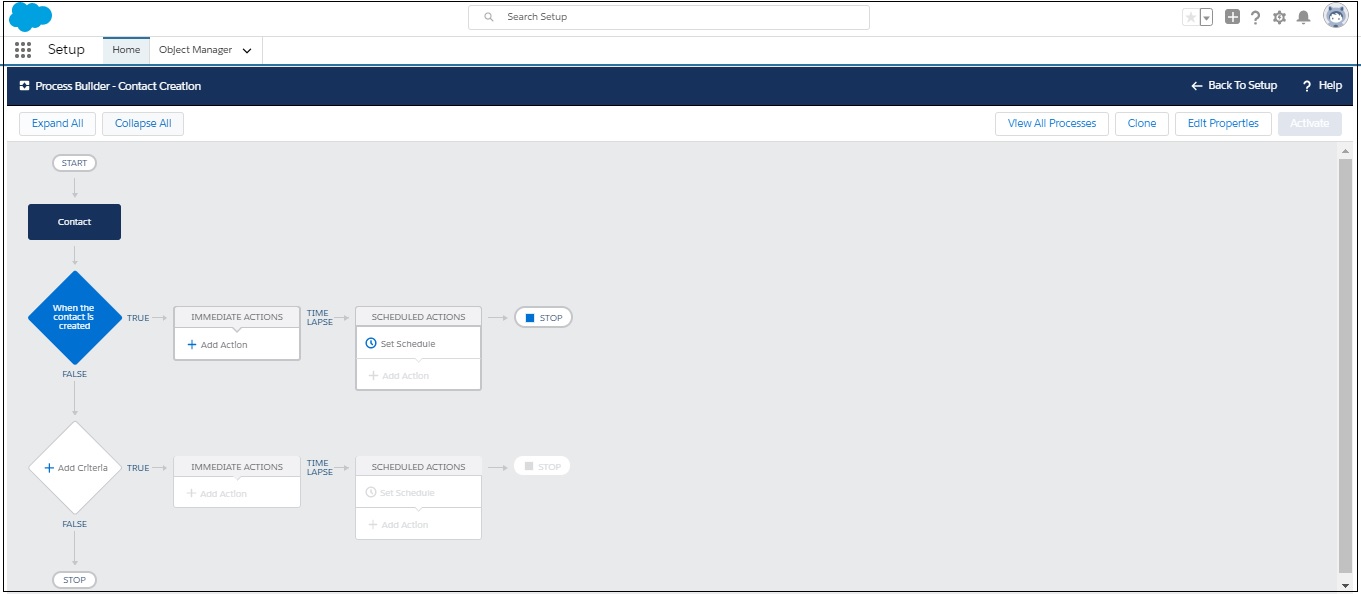The image size is (1361, 594).
Task: Click the second SCHEDULED ACTIONS header
Action: [x=418, y=467]
